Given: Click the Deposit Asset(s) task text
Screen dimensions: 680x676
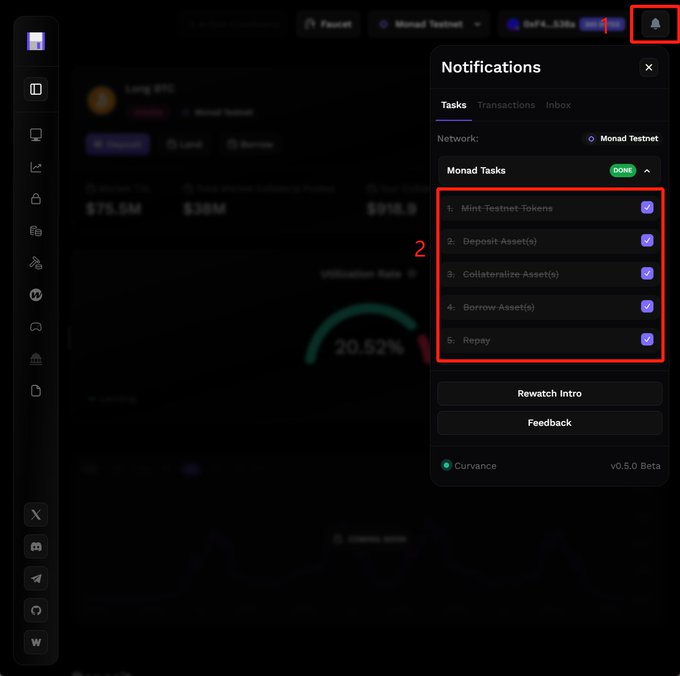Looking at the screenshot, I should tap(499, 241).
